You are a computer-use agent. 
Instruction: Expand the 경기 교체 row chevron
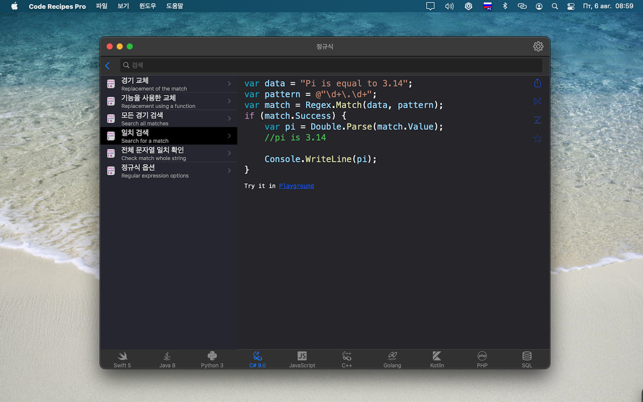229,84
